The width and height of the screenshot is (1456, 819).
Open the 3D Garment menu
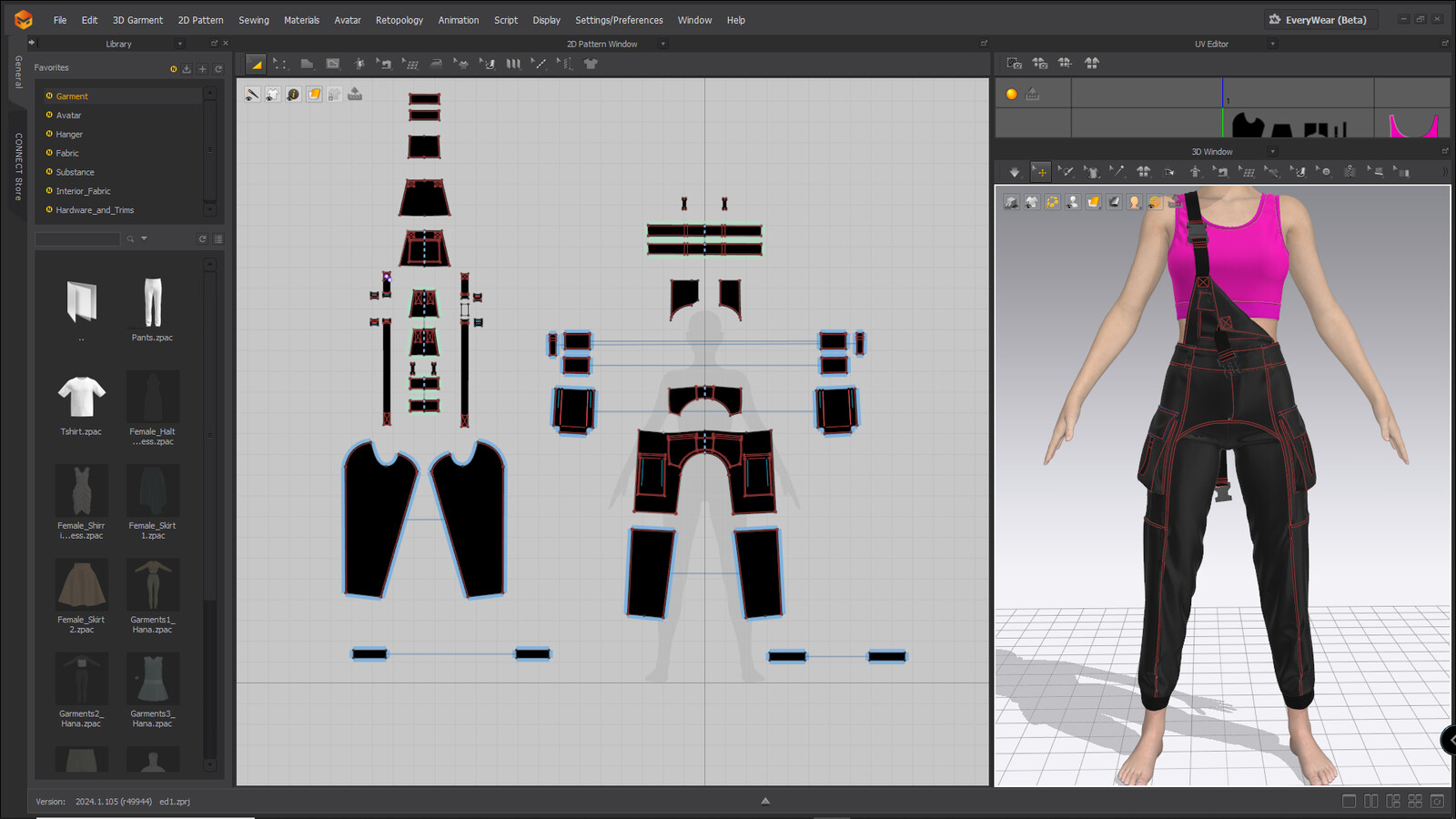coord(137,20)
